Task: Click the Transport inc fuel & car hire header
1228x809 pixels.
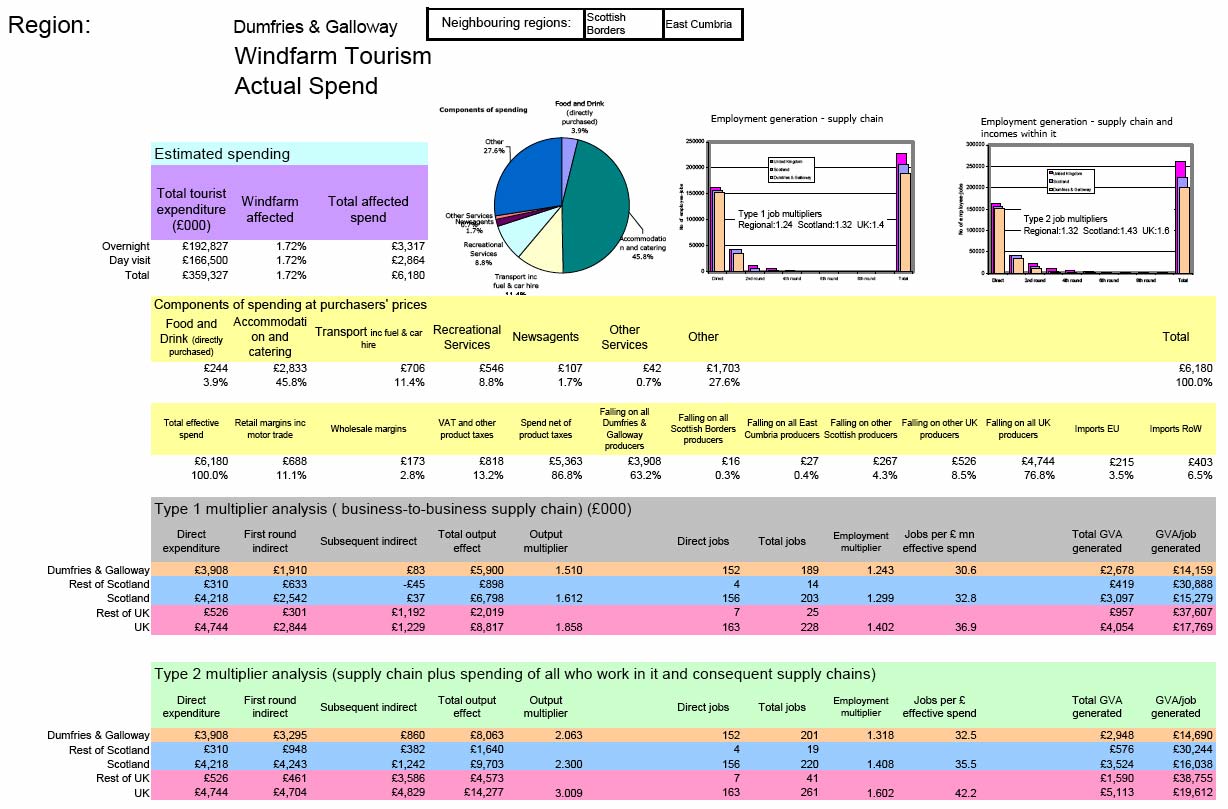Action: (369, 337)
